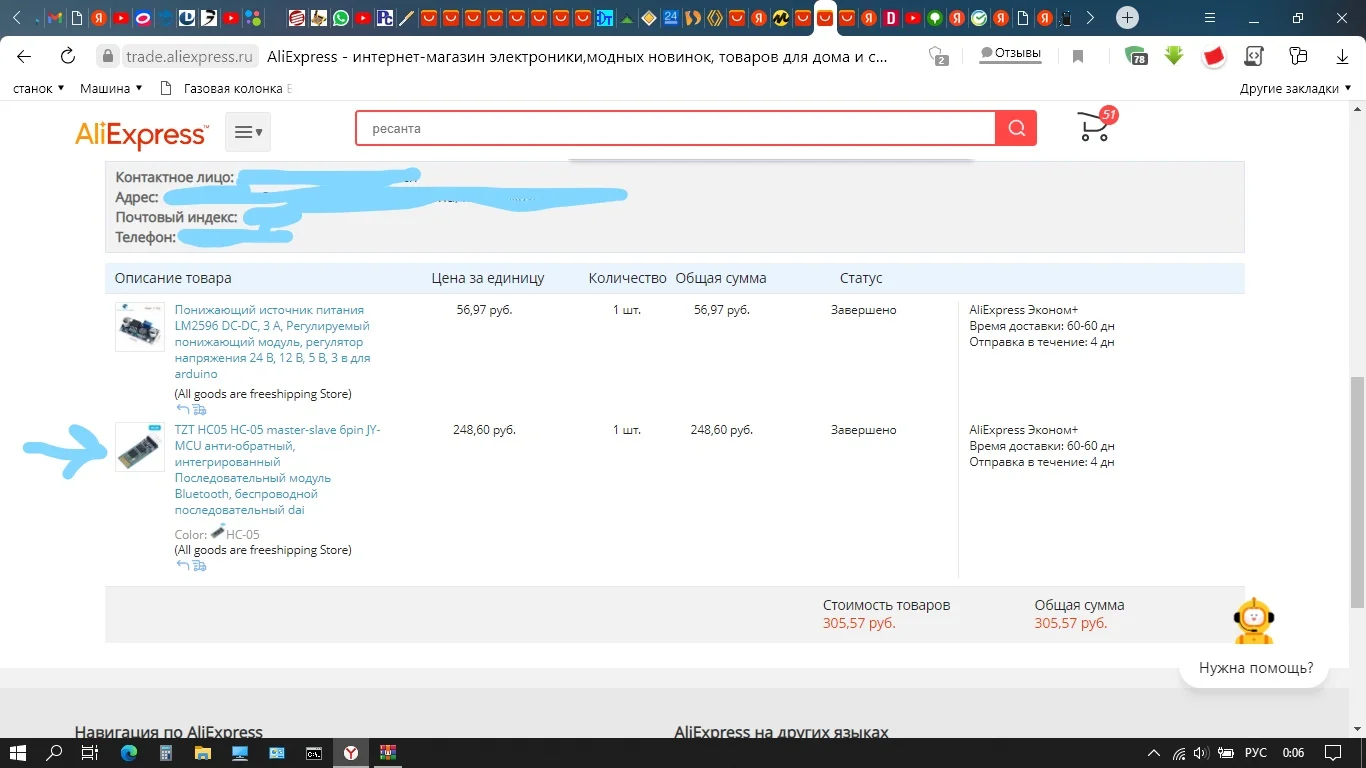Switch input language from РУС
The width and height of the screenshot is (1366, 768).
(x=1255, y=753)
